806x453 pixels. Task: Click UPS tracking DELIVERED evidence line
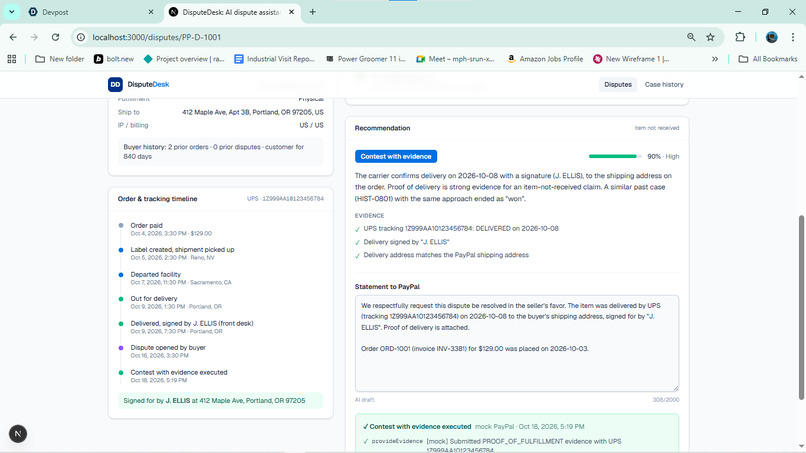[x=461, y=228]
